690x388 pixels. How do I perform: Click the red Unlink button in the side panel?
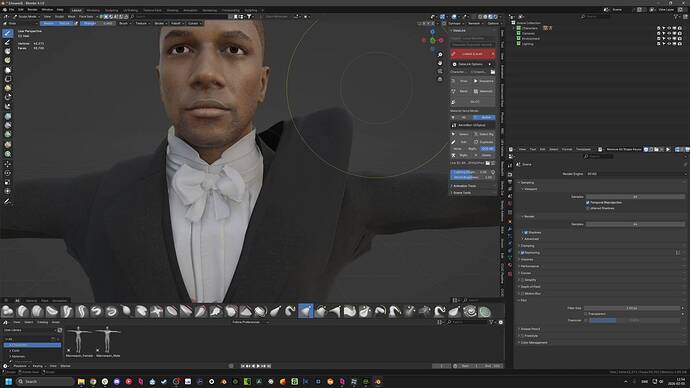click(473, 54)
